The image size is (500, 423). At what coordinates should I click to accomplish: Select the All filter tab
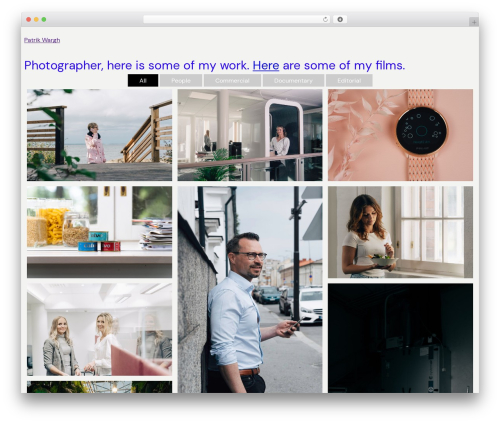143,80
